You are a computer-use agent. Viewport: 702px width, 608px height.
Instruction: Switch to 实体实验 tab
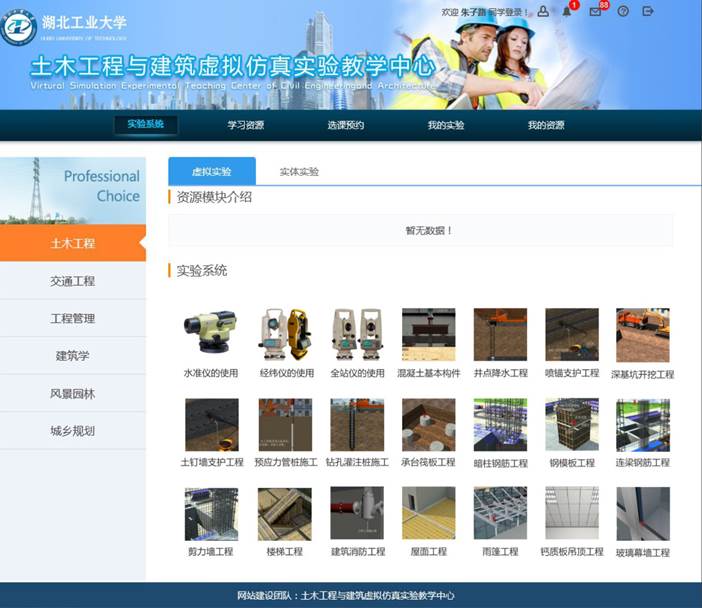(x=299, y=171)
